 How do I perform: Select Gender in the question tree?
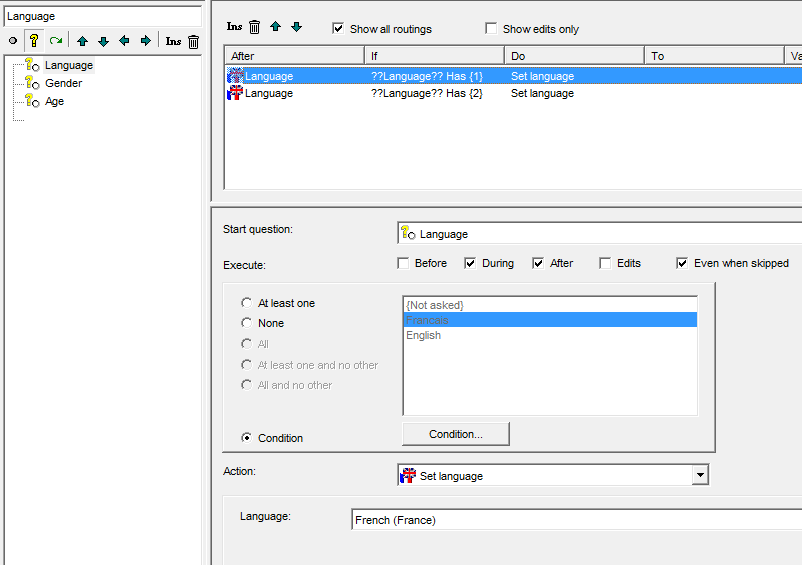63,83
